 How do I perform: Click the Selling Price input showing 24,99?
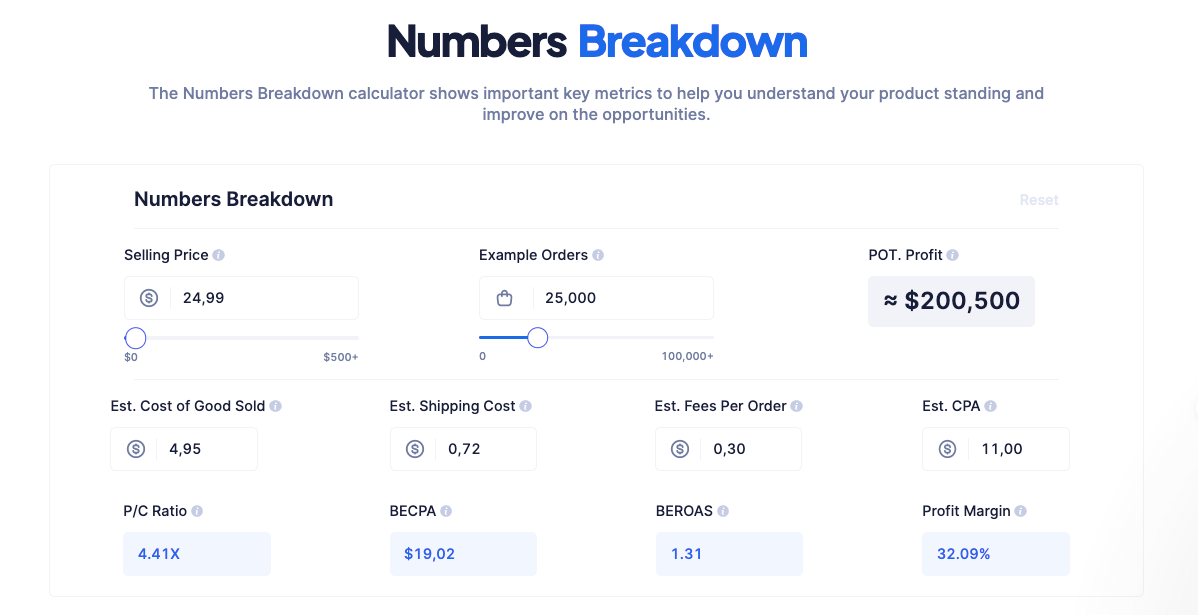tap(241, 298)
